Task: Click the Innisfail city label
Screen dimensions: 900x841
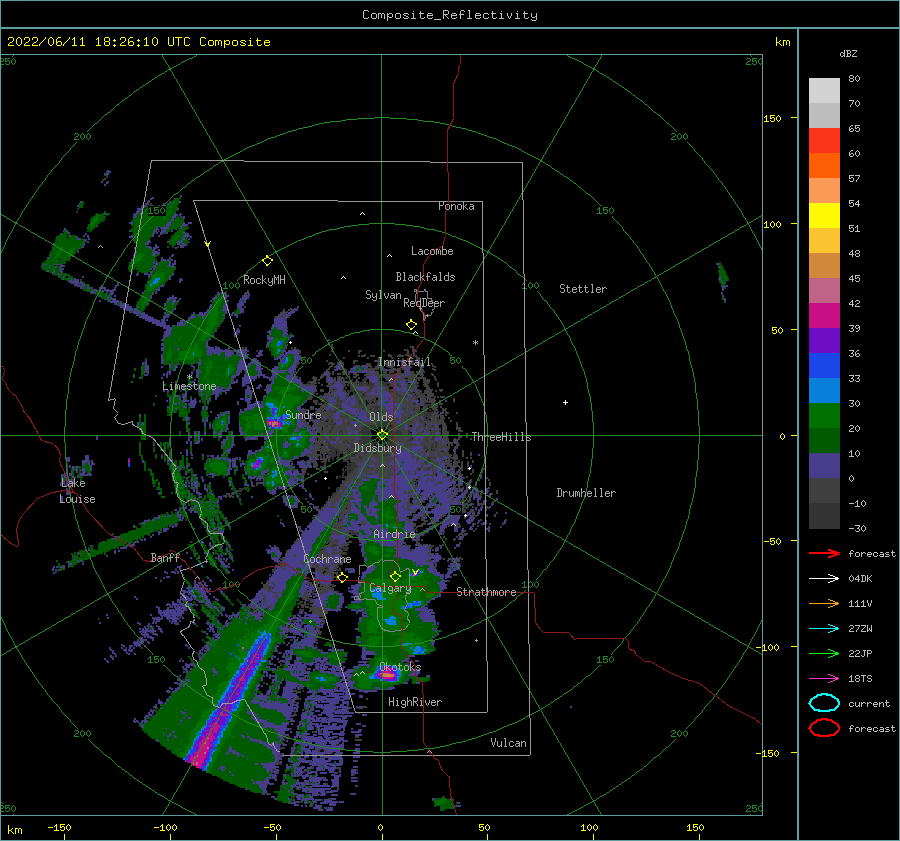Action: point(404,362)
